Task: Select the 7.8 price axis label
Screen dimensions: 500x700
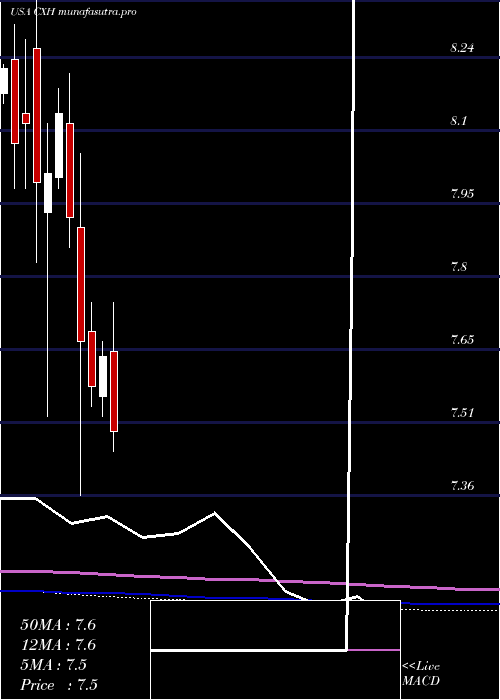Action: 460,267
